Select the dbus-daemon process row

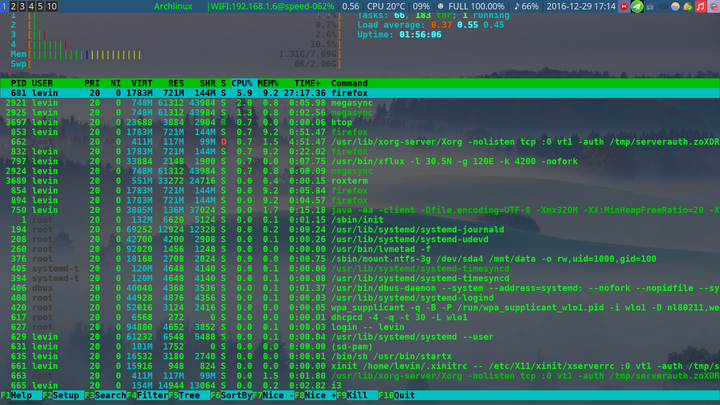point(360,288)
